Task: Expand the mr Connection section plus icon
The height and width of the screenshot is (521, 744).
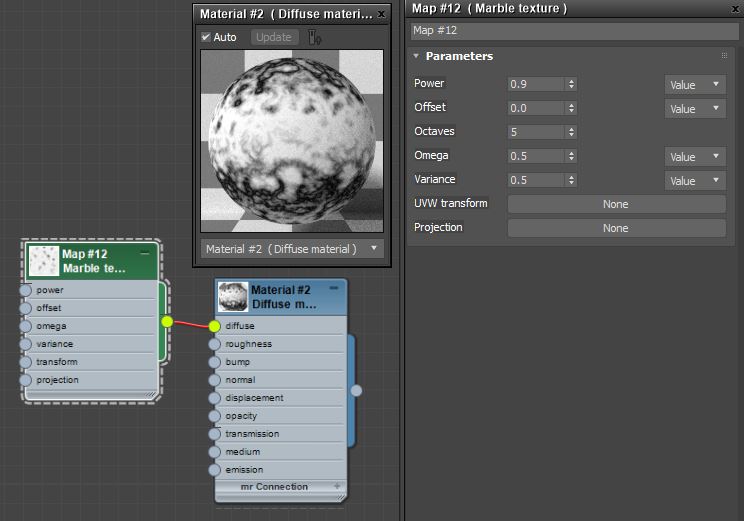Action: [x=337, y=486]
